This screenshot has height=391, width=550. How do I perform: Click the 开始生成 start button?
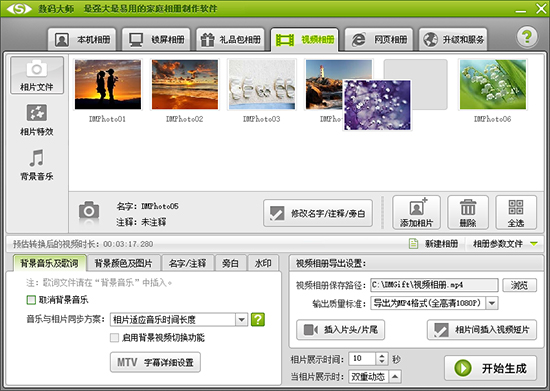pyautogui.click(x=490, y=368)
